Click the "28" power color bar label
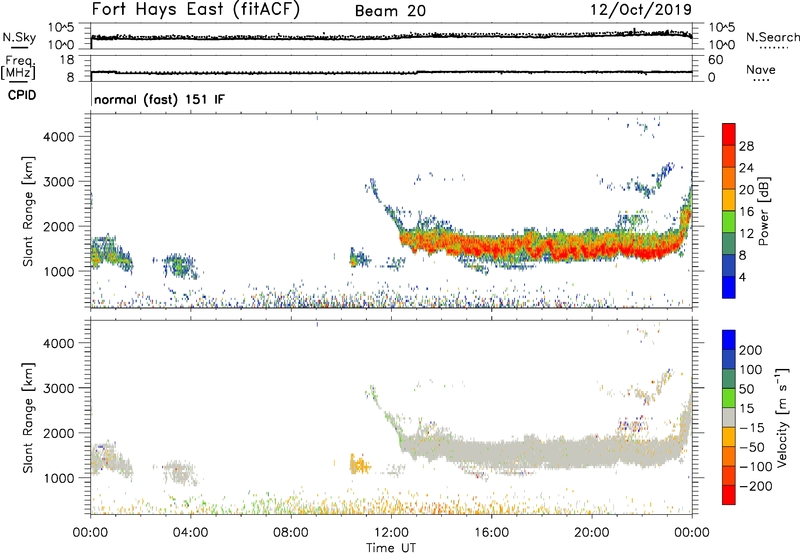The height and width of the screenshot is (554, 800). (746, 146)
